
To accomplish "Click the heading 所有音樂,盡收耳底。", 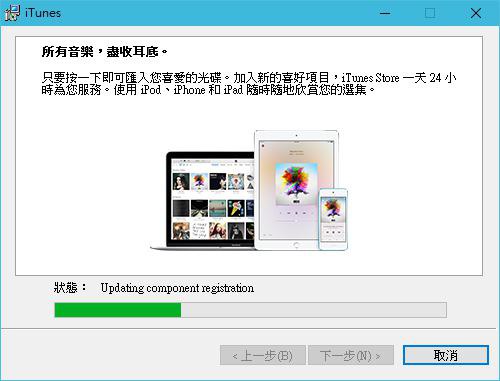I will click(105, 52).
